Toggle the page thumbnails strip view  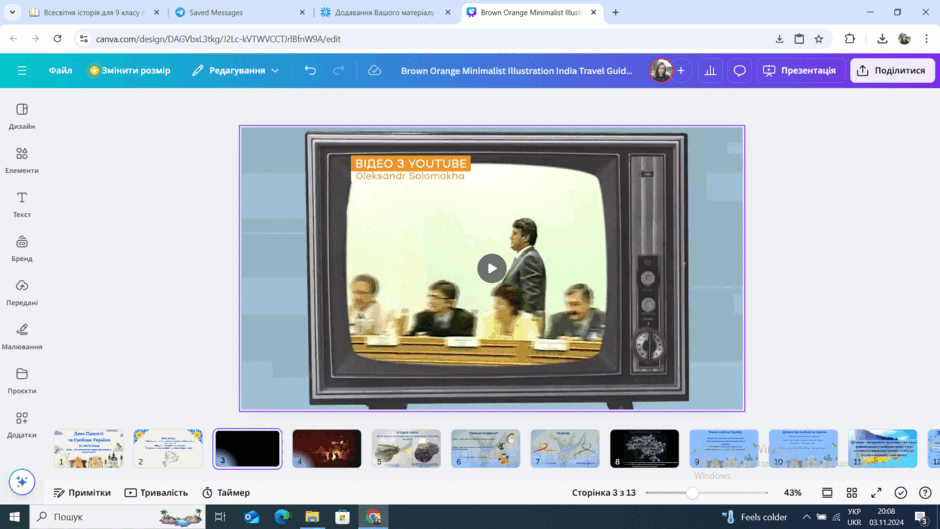[x=827, y=492]
